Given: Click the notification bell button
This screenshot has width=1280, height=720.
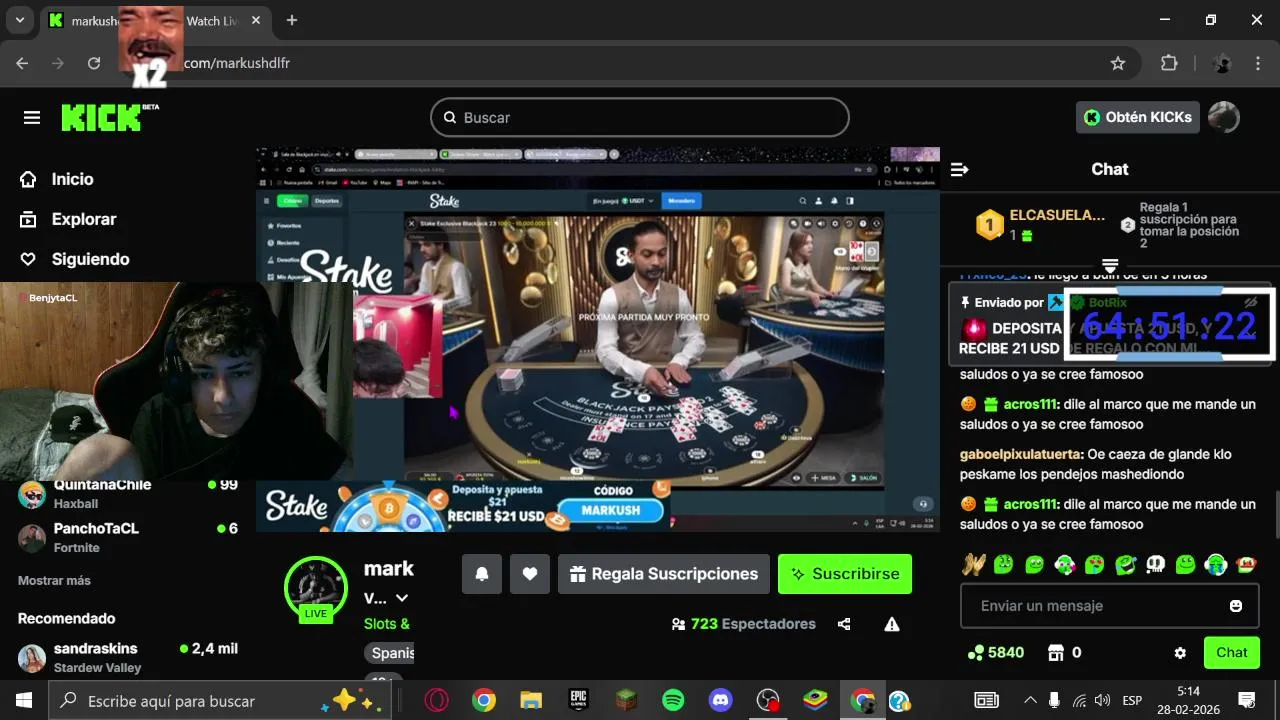Looking at the screenshot, I should click(482, 574).
